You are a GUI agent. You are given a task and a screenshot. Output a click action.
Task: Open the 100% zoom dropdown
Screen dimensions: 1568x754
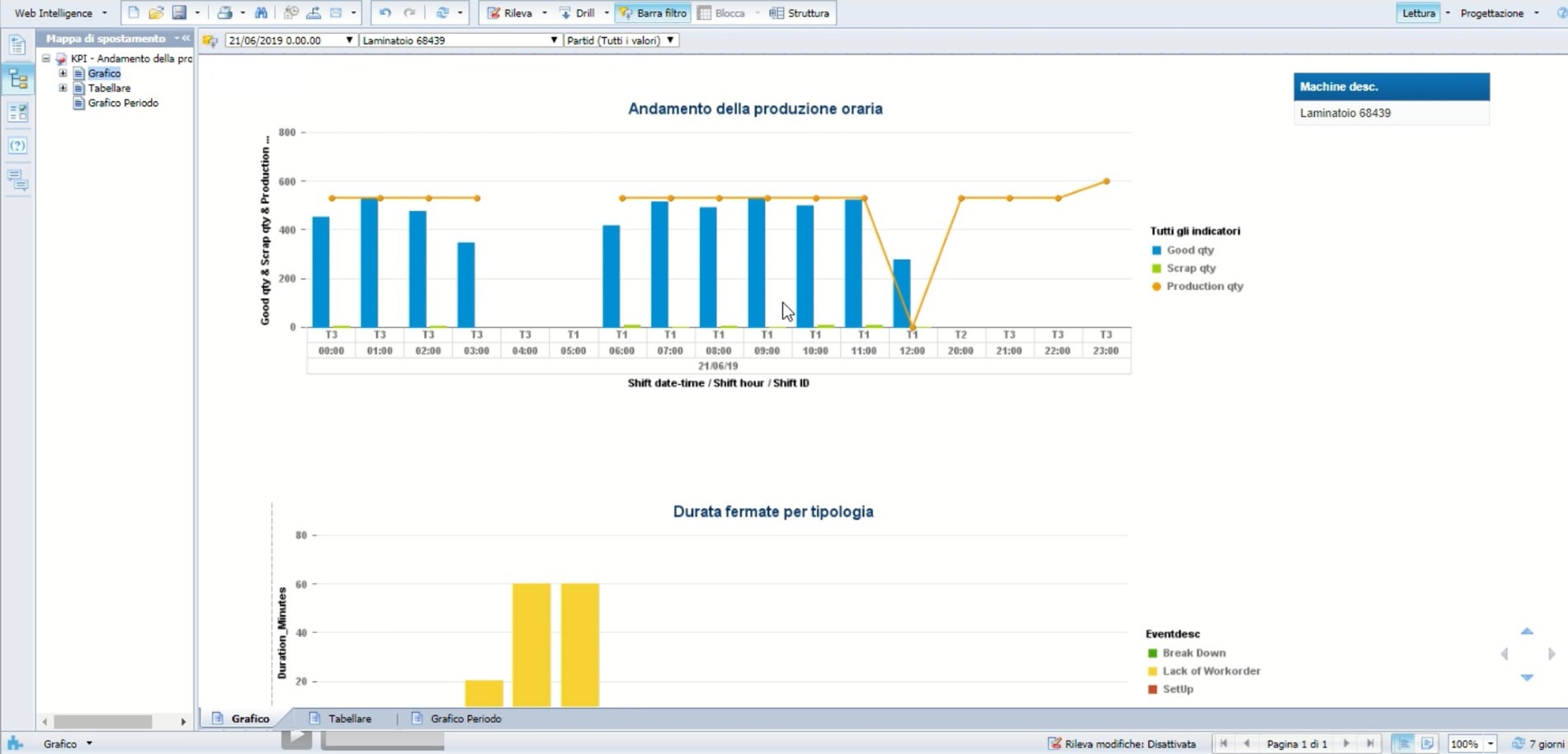[1491, 744]
